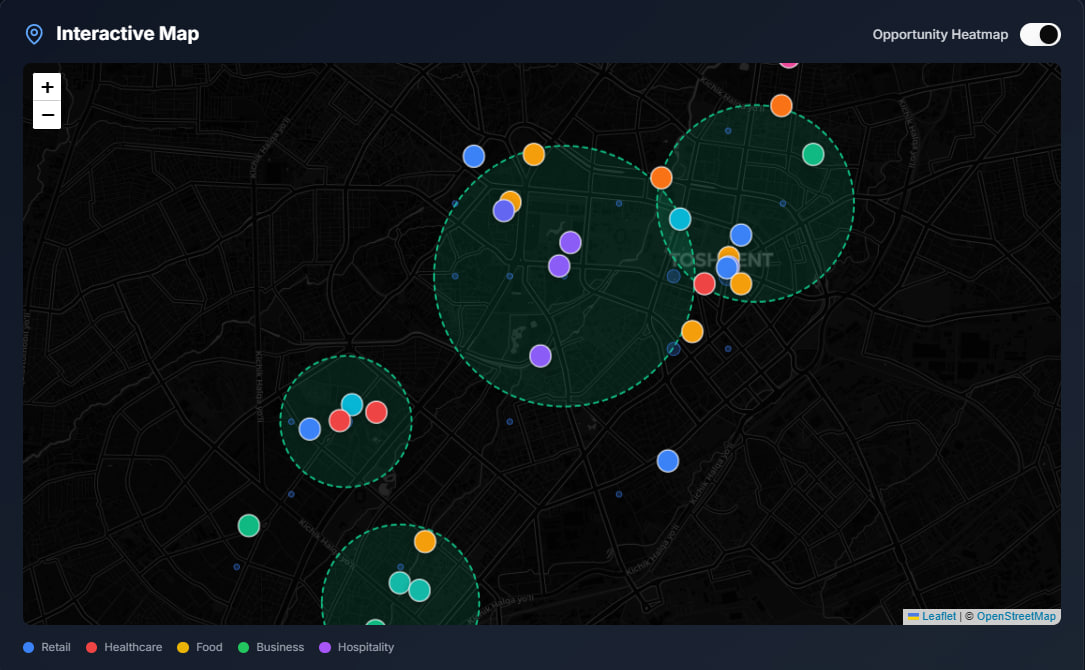Click the Hospitality legend color dot
Viewport: 1085px width, 670px height.
click(x=325, y=647)
